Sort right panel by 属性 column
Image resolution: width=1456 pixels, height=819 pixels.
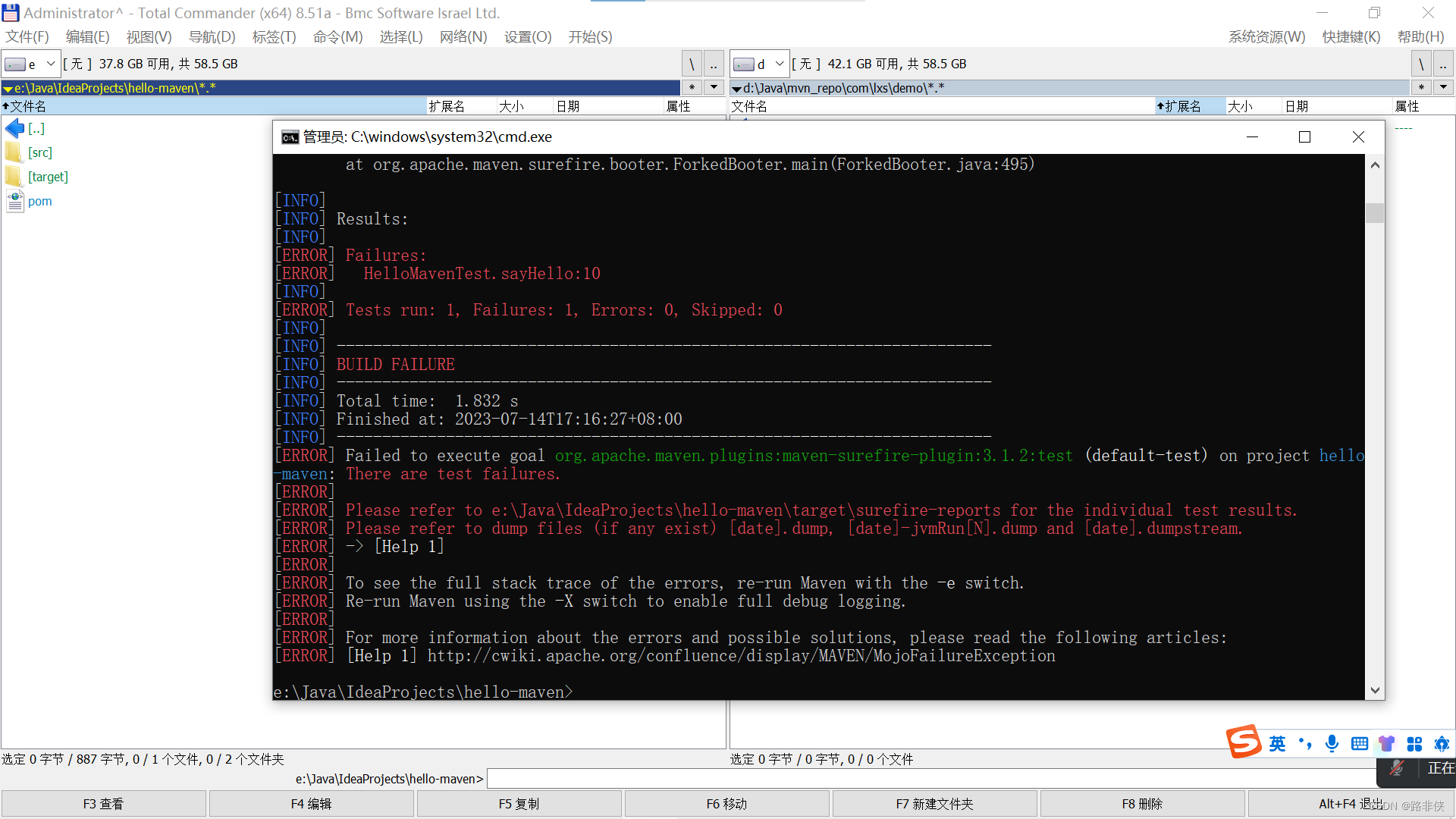click(1423, 106)
